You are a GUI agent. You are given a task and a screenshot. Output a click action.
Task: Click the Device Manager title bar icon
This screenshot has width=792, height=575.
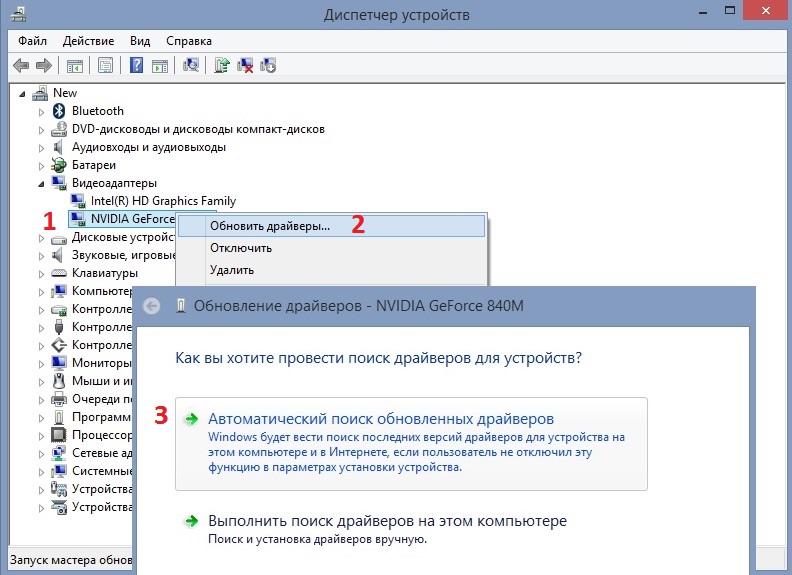(18, 14)
